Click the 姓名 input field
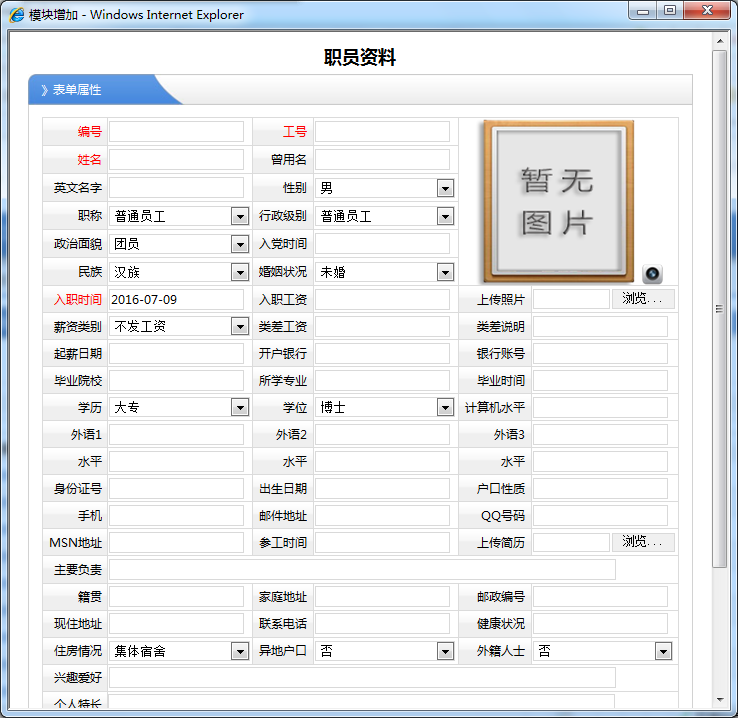 click(176, 160)
